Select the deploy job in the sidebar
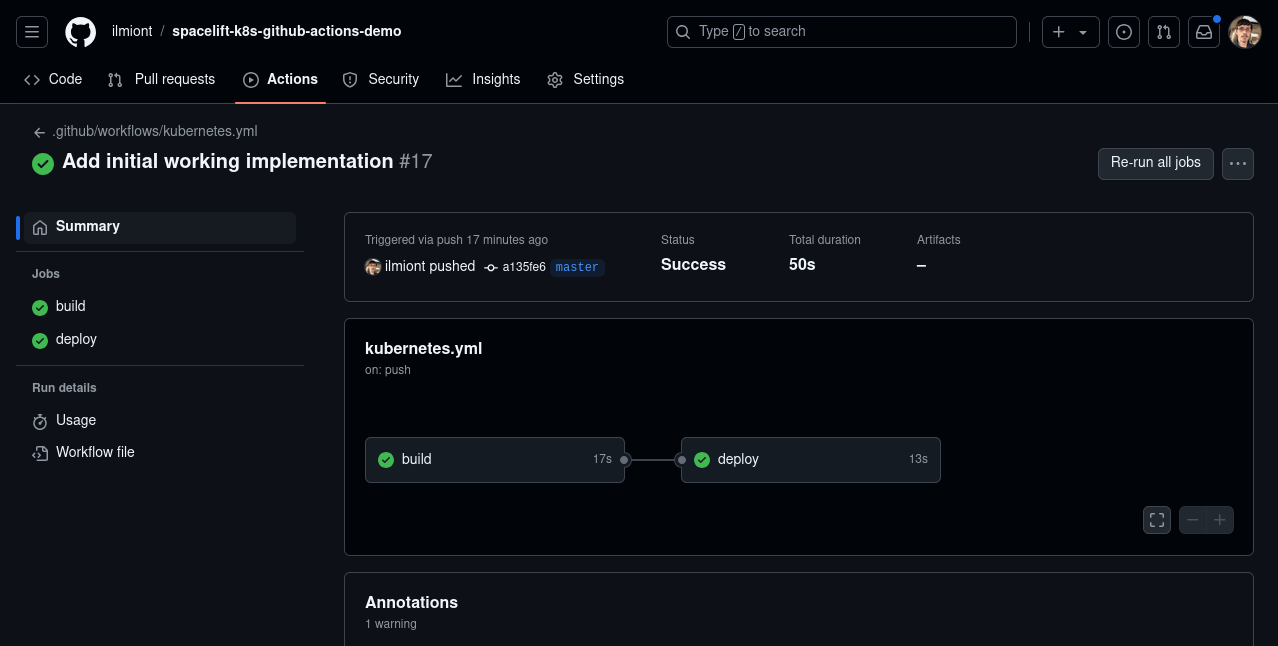 point(75,339)
